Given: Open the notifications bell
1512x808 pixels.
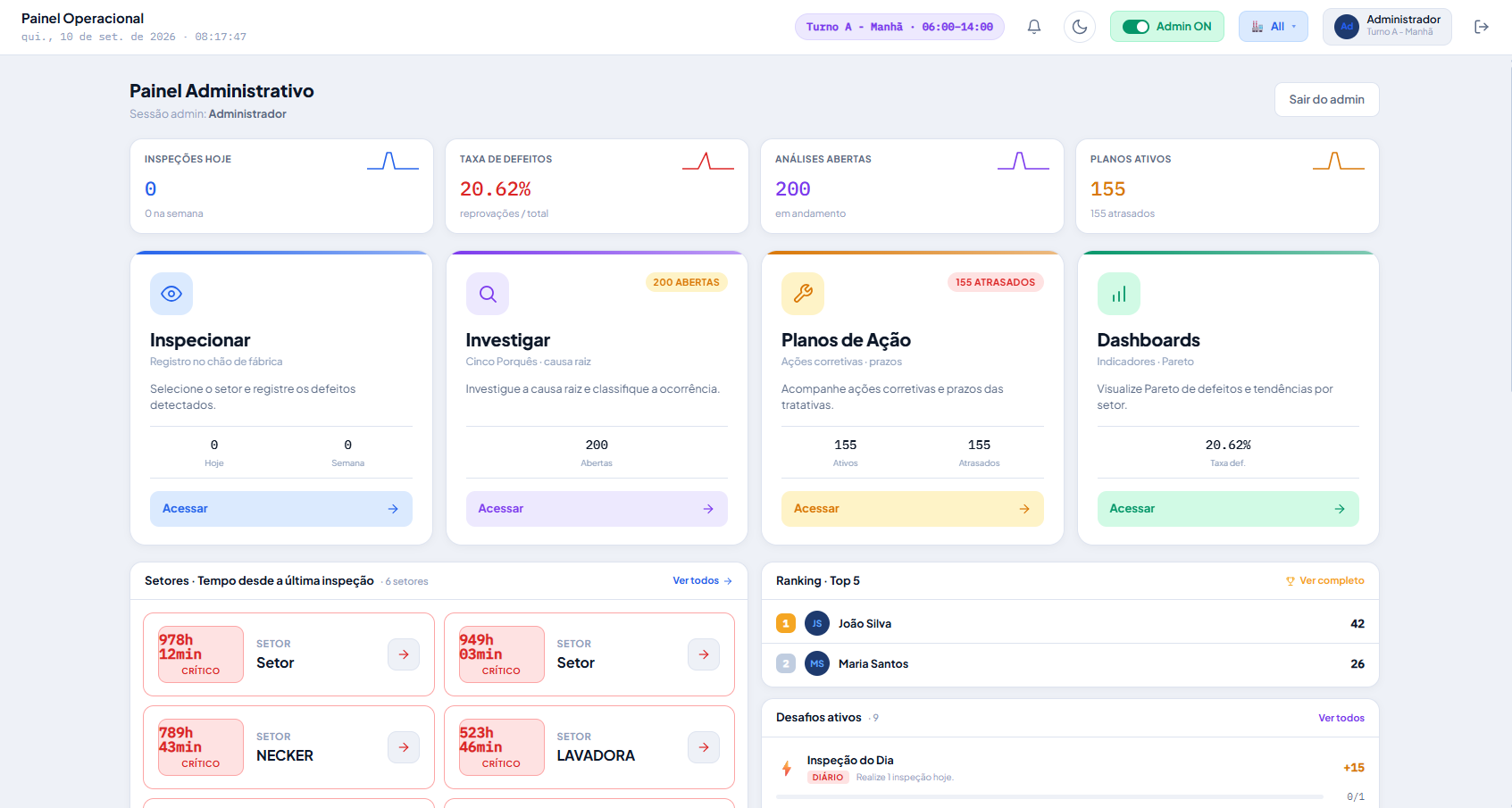Looking at the screenshot, I should [x=1034, y=27].
